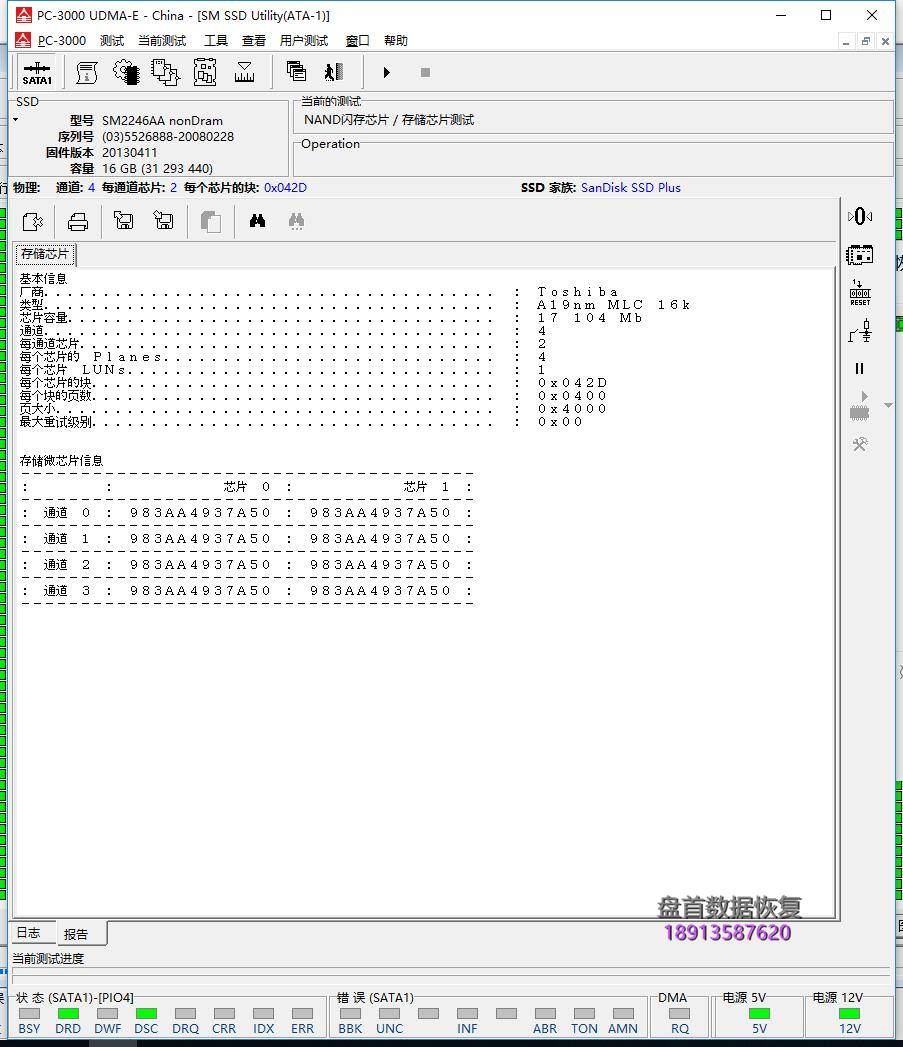This screenshot has height=1047, width=903.
Task: Search report with the binoculars icon
Action: 257,220
